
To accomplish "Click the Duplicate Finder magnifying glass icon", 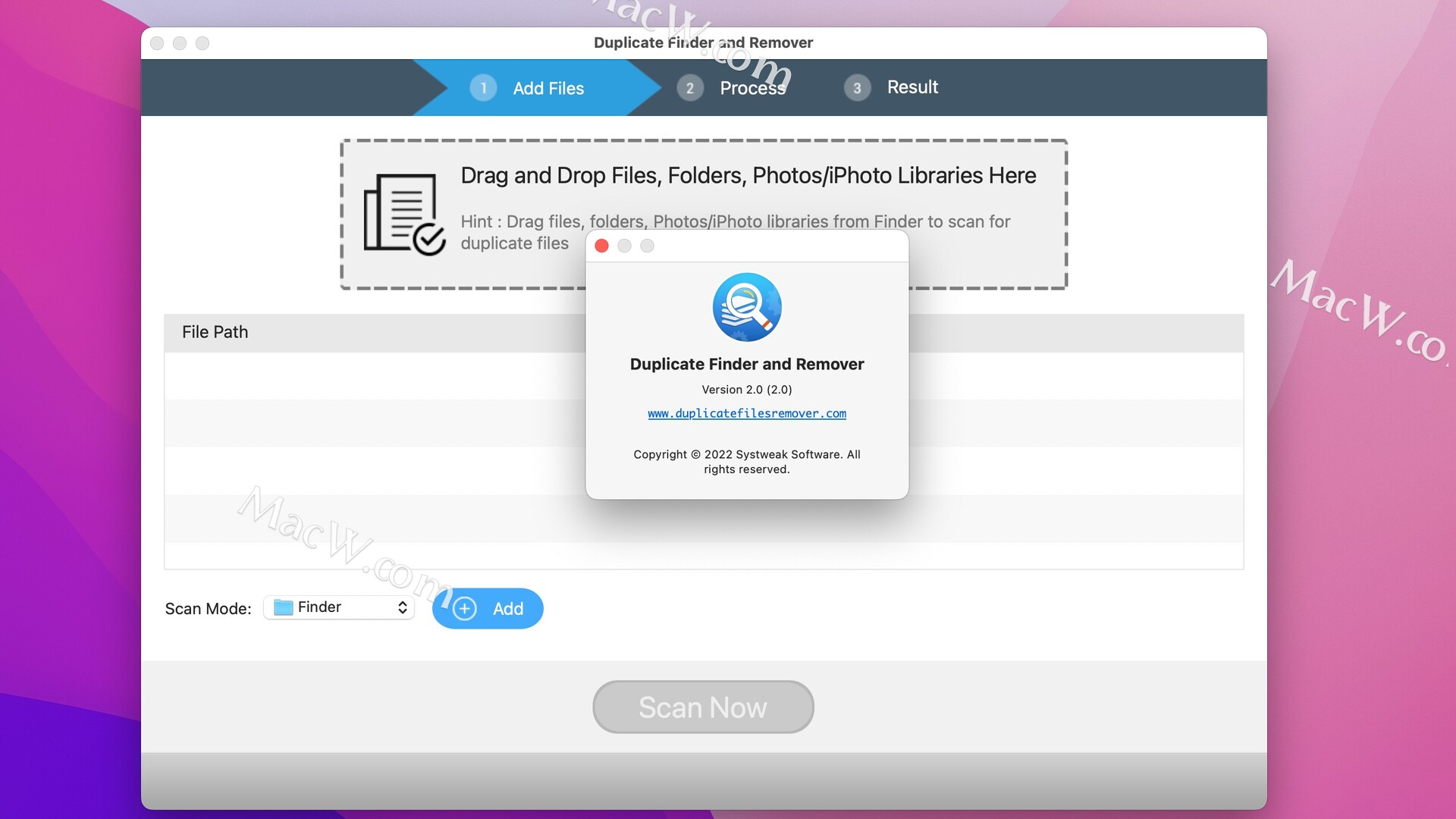I will [x=746, y=307].
